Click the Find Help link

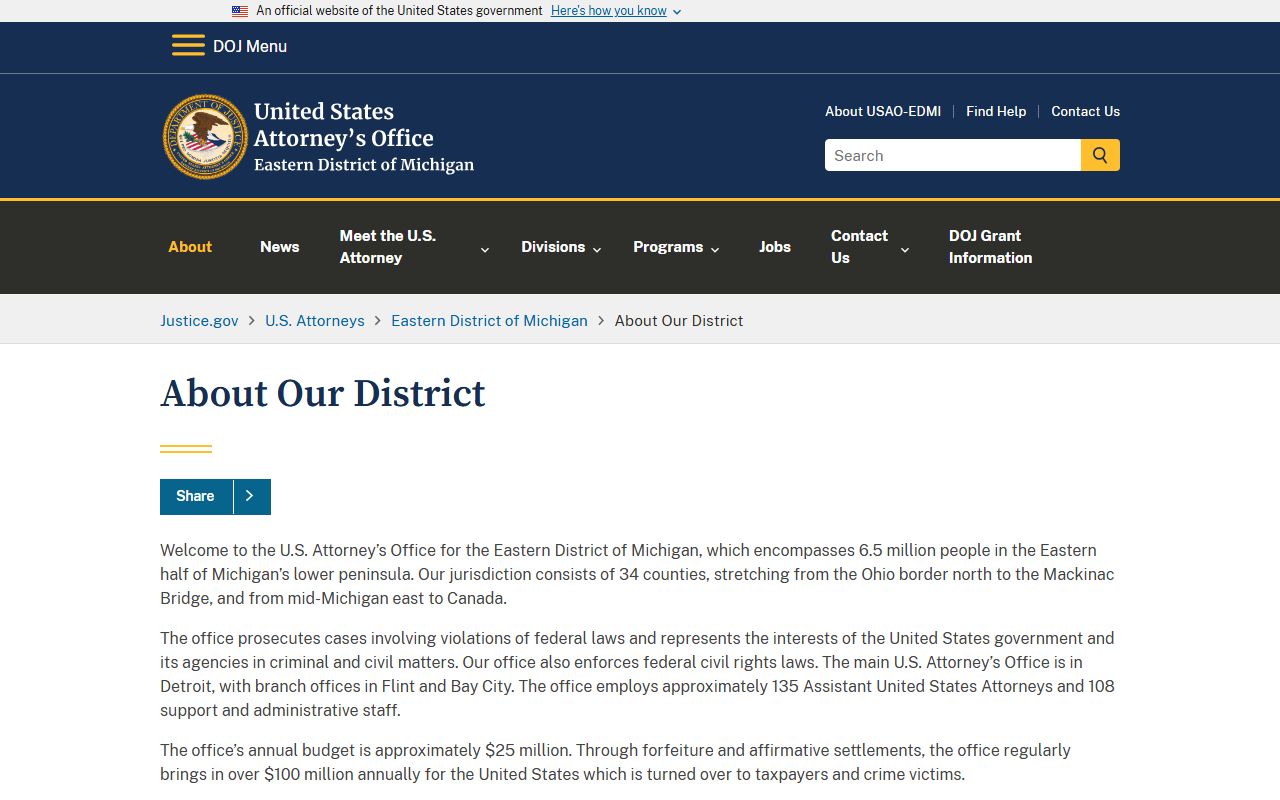tap(996, 111)
